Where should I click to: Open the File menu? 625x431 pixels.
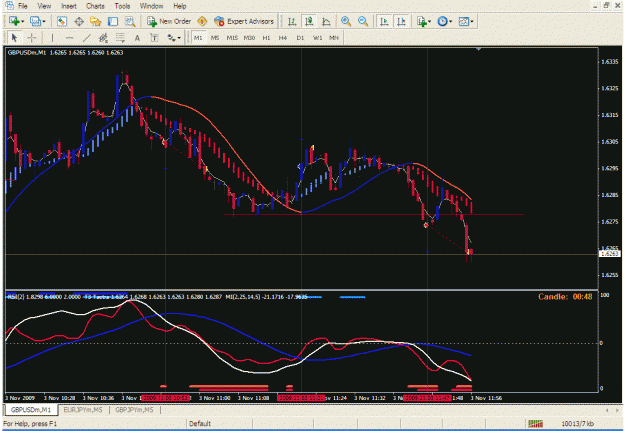click(x=23, y=6)
